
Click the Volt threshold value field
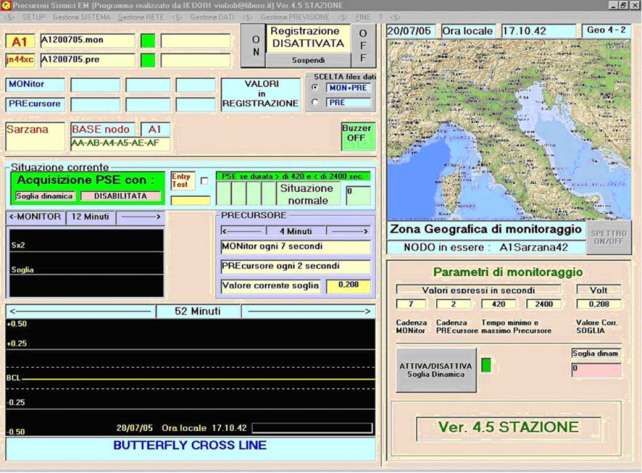[598, 304]
